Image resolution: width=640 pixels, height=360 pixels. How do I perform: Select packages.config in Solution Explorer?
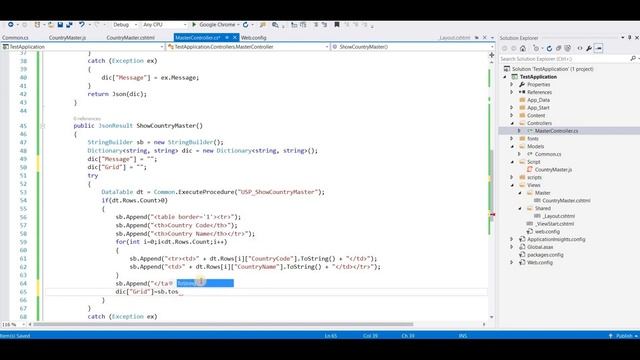point(545,255)
